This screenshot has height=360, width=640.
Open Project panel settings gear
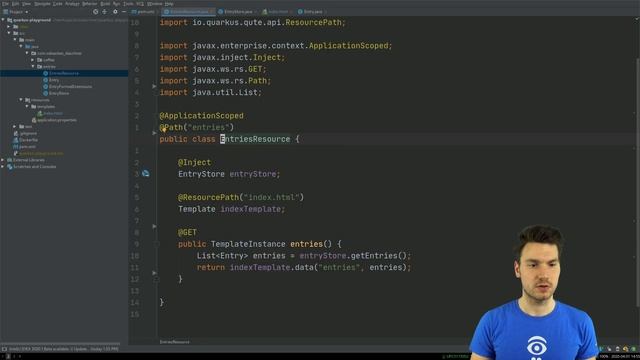115,12
